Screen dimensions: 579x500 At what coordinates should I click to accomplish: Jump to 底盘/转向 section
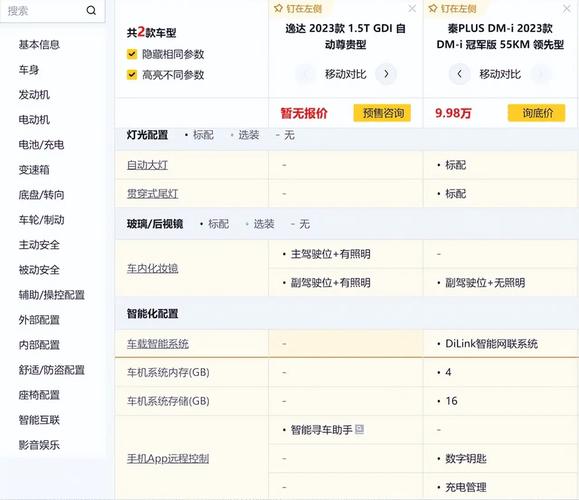(41, 195)
